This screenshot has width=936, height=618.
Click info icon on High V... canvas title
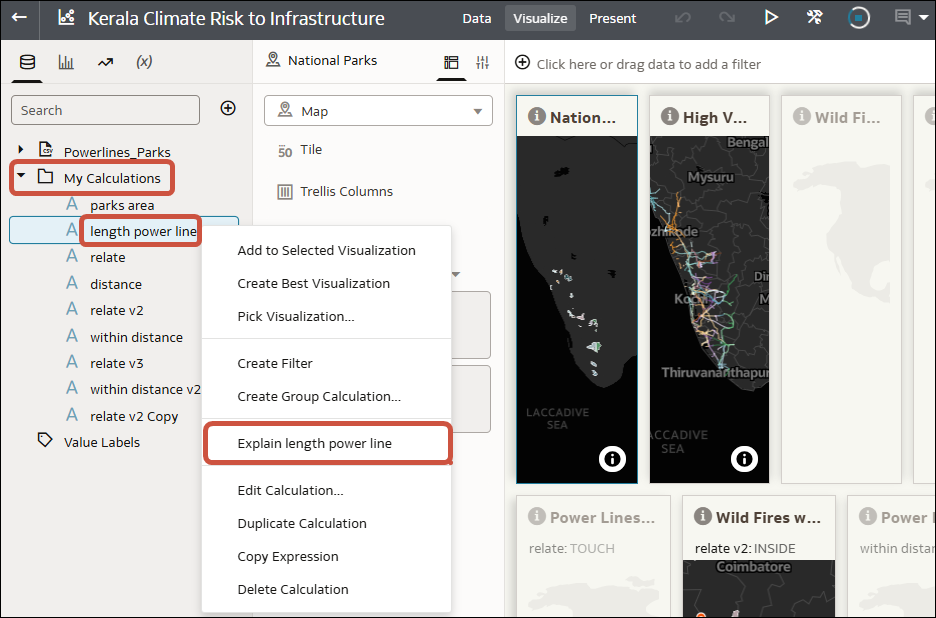click(669, 116)
